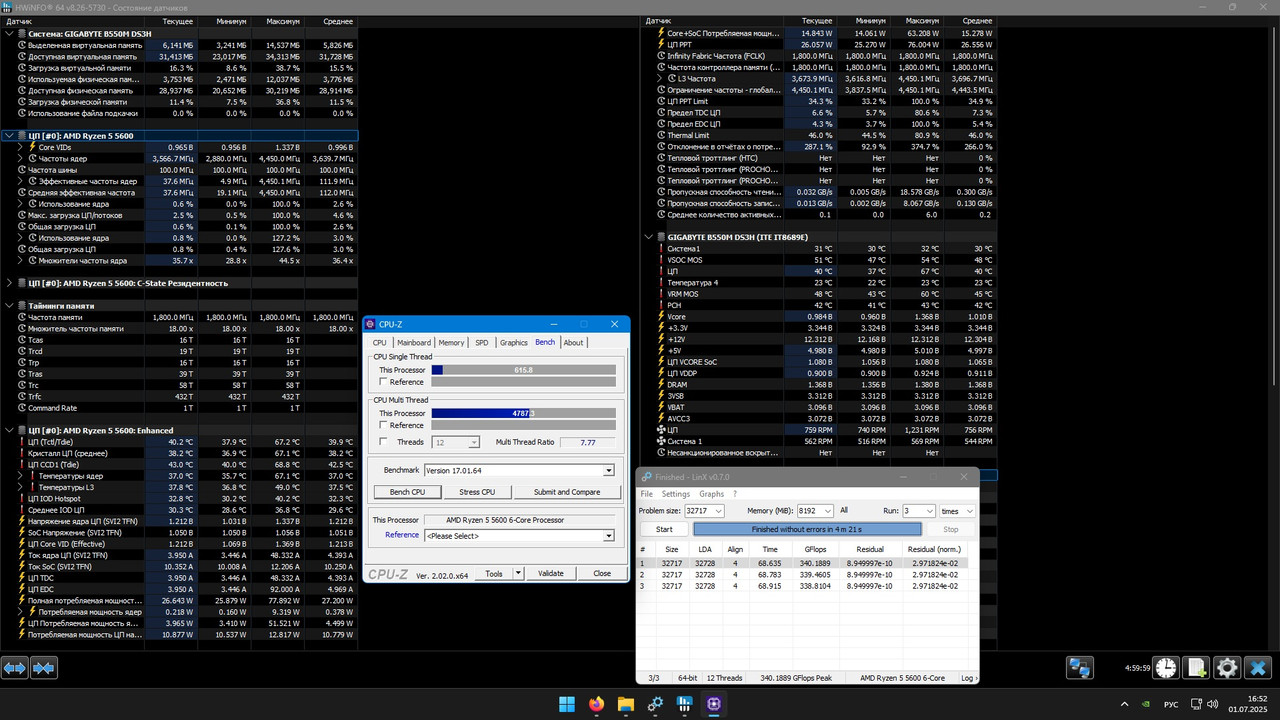This screenshot has width=1280, height=720.
Task: Click the NVIDIA tray icon
Action: (x=1144, y=705)
